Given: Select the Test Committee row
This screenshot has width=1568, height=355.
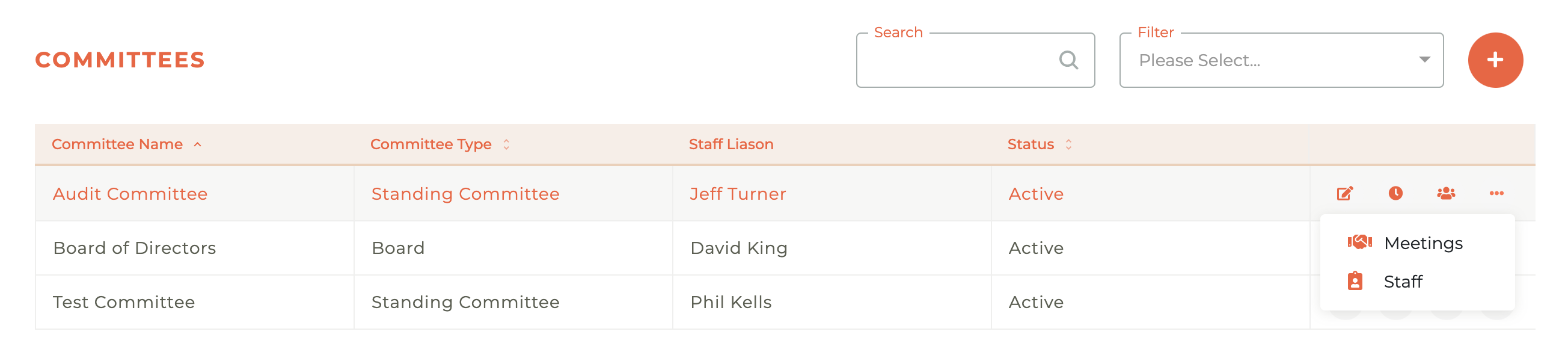Looking at the screenshot, I should click(124, 302).
